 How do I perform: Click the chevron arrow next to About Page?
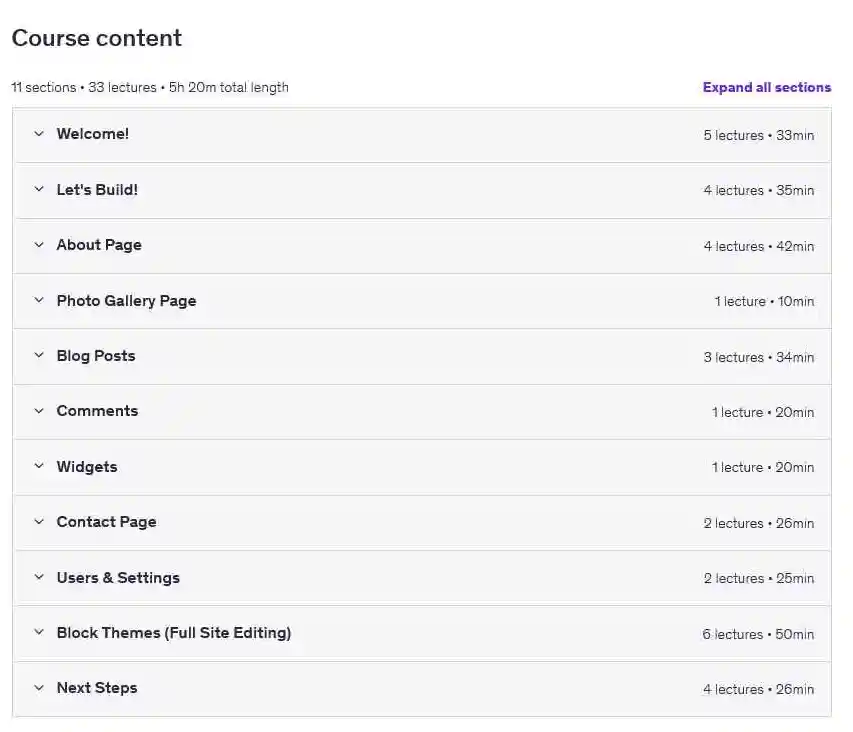coord(39,245)
